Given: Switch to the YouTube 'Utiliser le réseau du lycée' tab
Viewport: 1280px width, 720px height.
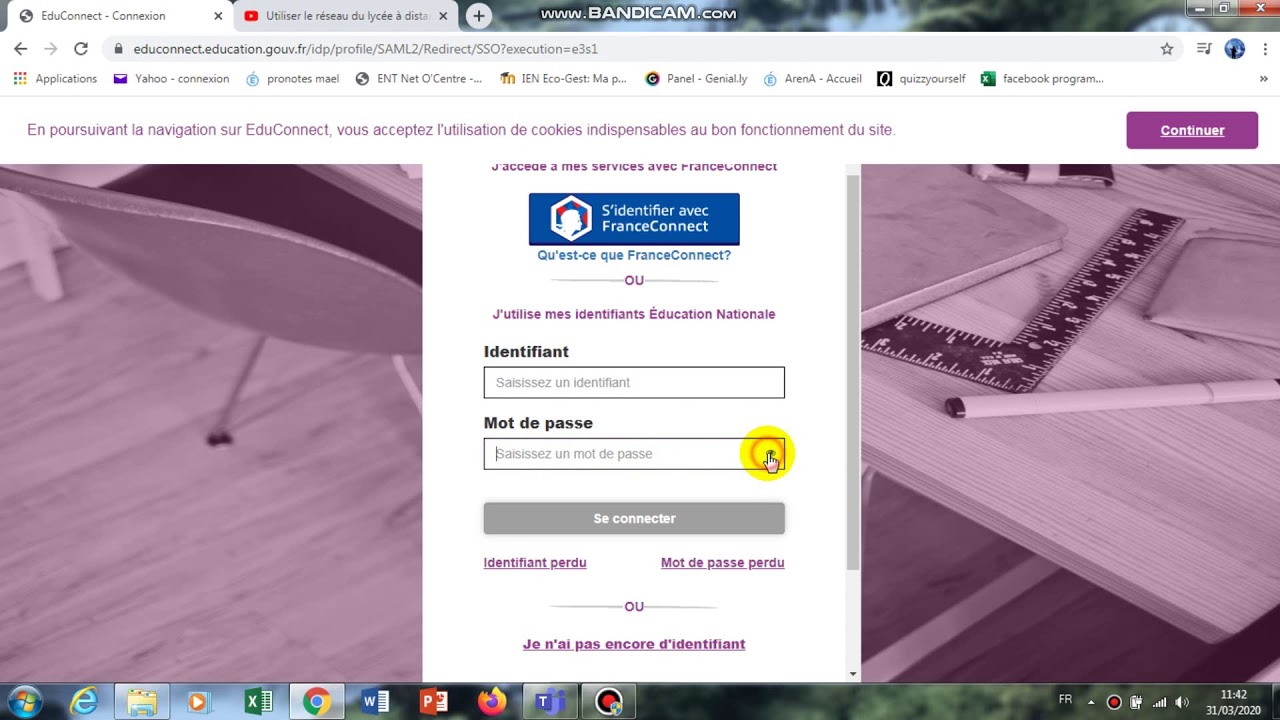Looking at the screenshot, I should pyautogui.click(x=346, y=16).
